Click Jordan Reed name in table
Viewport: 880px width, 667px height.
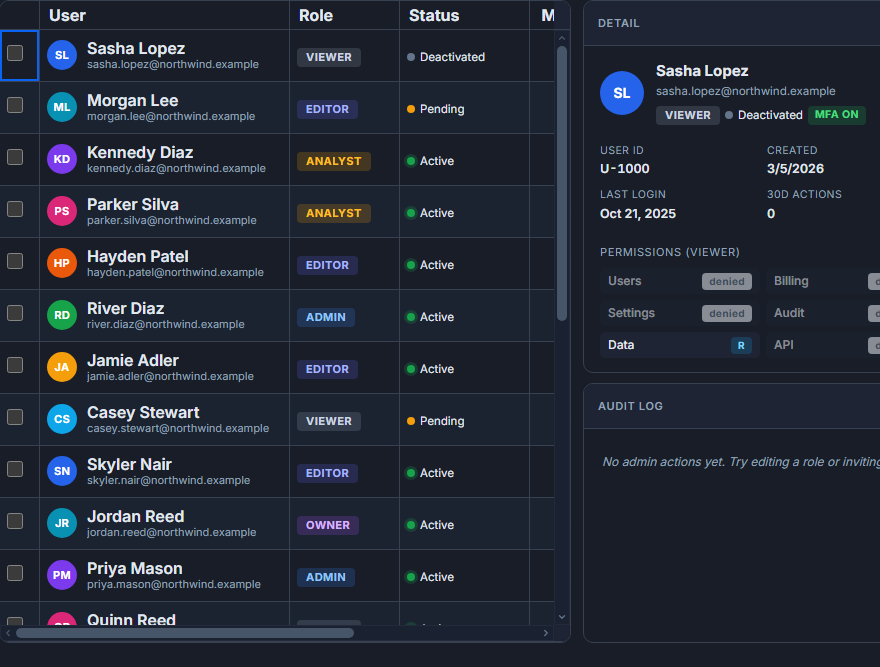coord(135,517)
